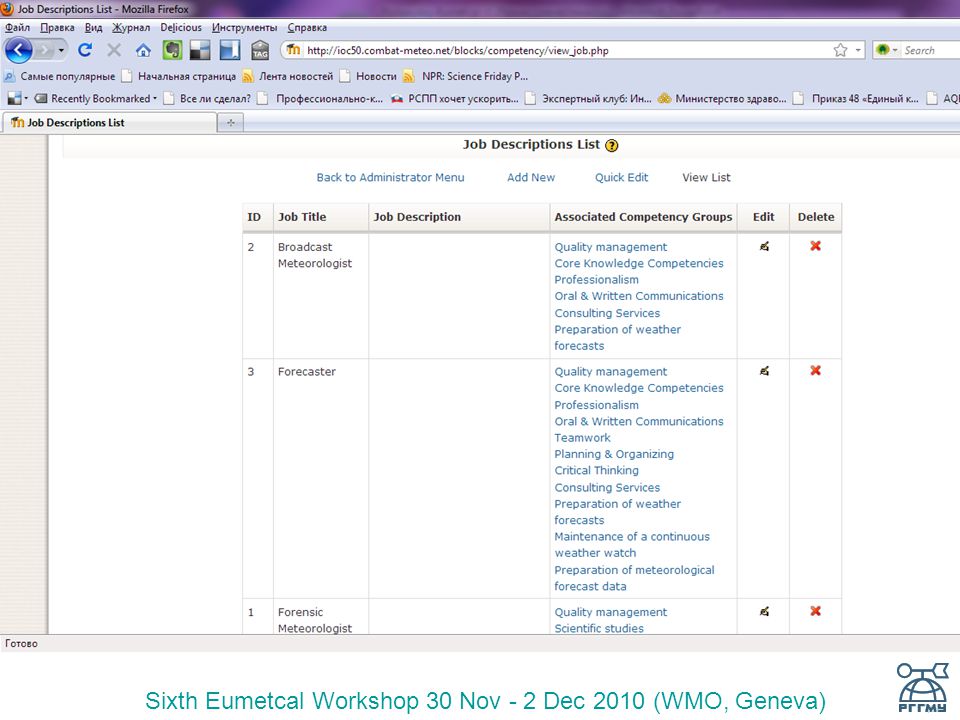The image size is (960, 720).
Task: Open the Home page icon
Action: 143,50
